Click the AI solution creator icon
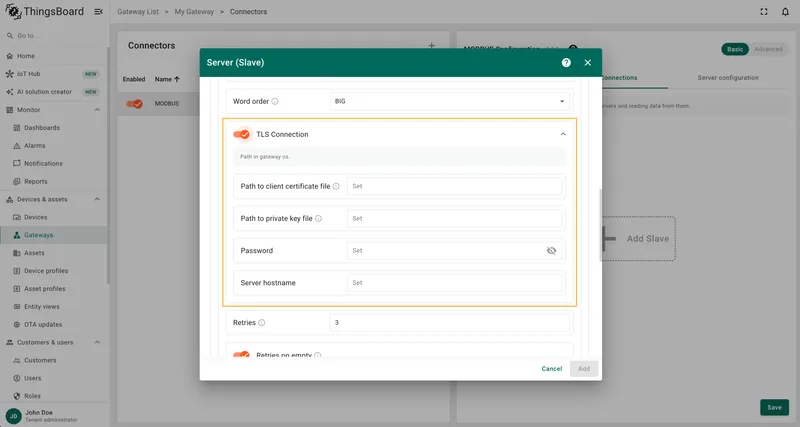This screenshot has width=800, height=427. point(10,92)
